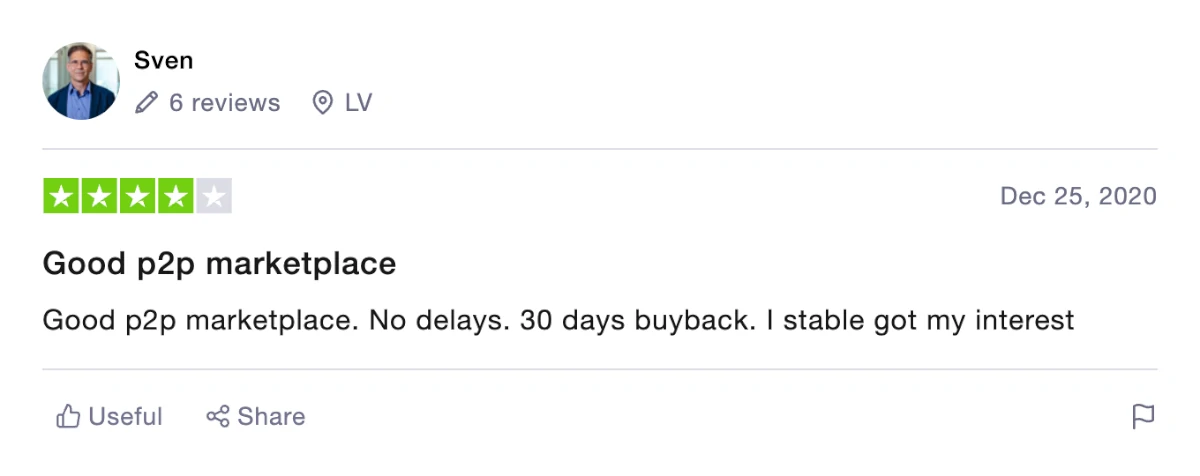Screen dimensions: 1200x476
Task: Click the thumbs-up icon
Action: coord(68,416)
